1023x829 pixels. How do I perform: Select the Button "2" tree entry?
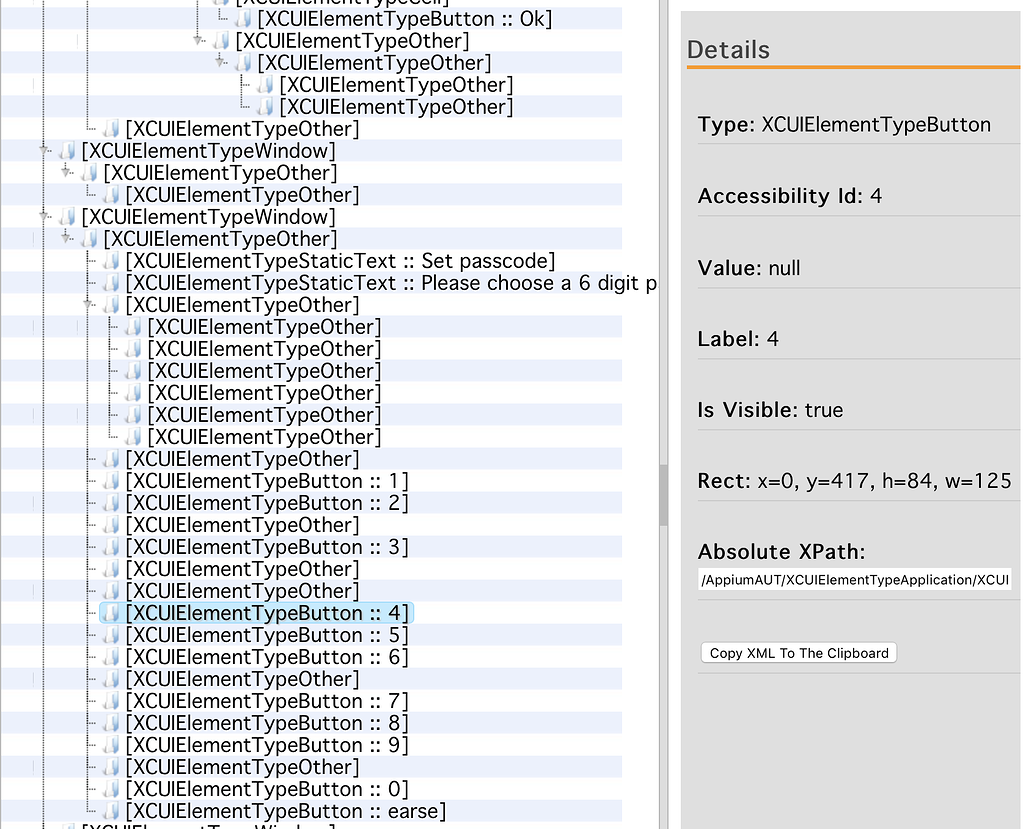[265, 502]
